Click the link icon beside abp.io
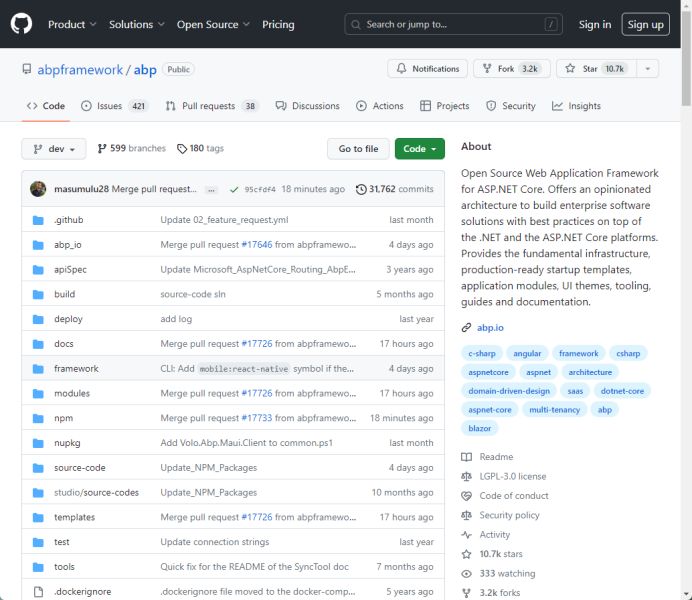692x600 pixels. pyautogui.click(x=466, y=327)
